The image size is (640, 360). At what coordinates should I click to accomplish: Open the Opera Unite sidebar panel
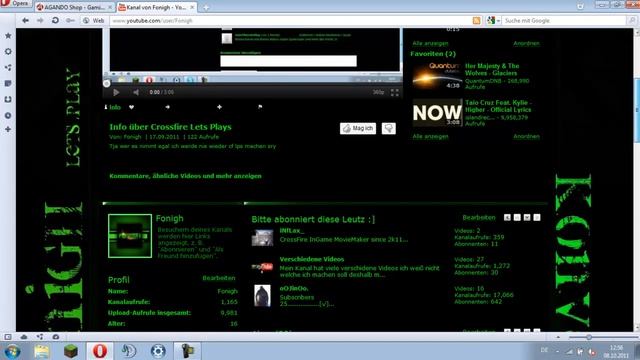tap(8, 67)
